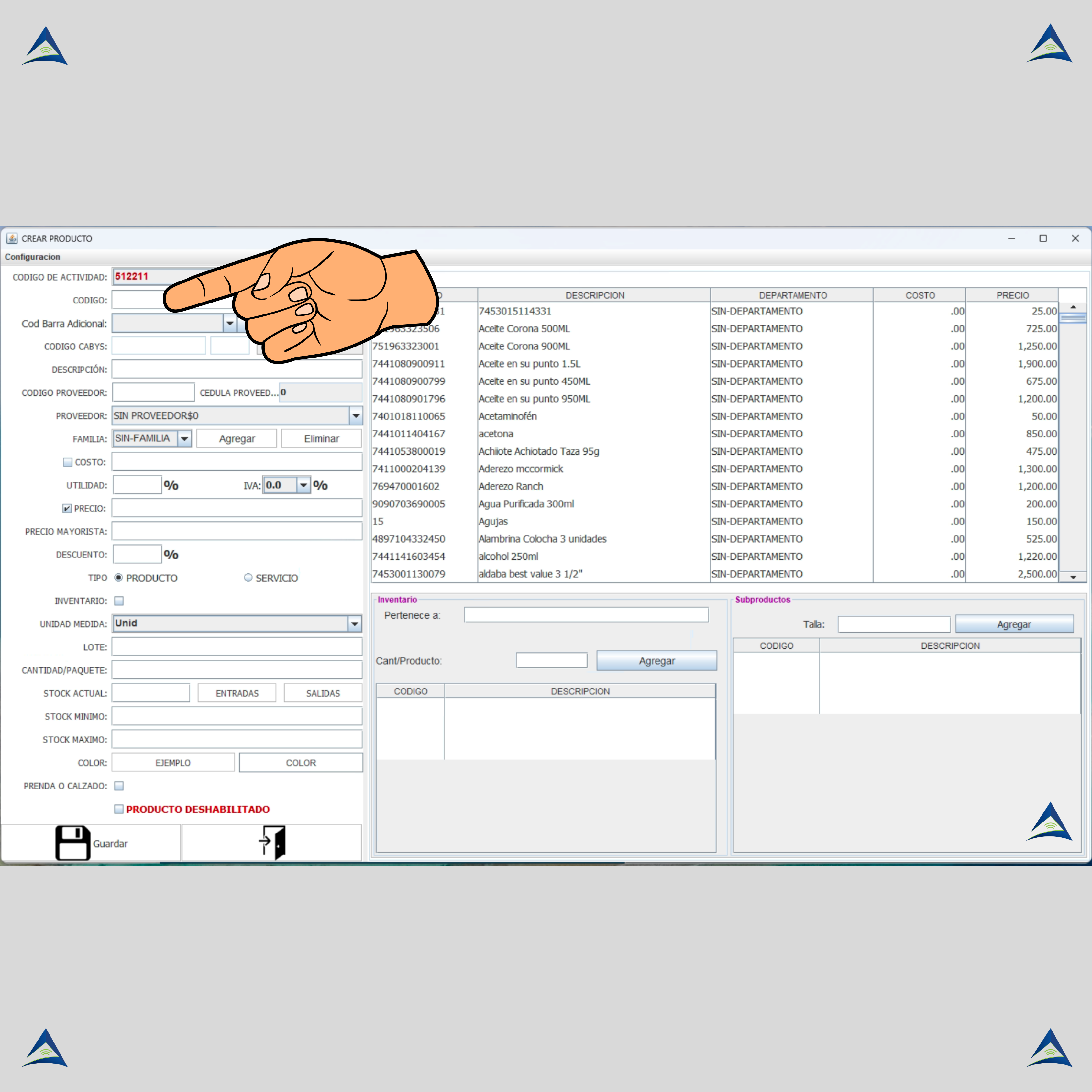Click the DESCUENTO percentage field
The width and height of the screenshot is (1092, 1092).
click(x=137, y=555)
